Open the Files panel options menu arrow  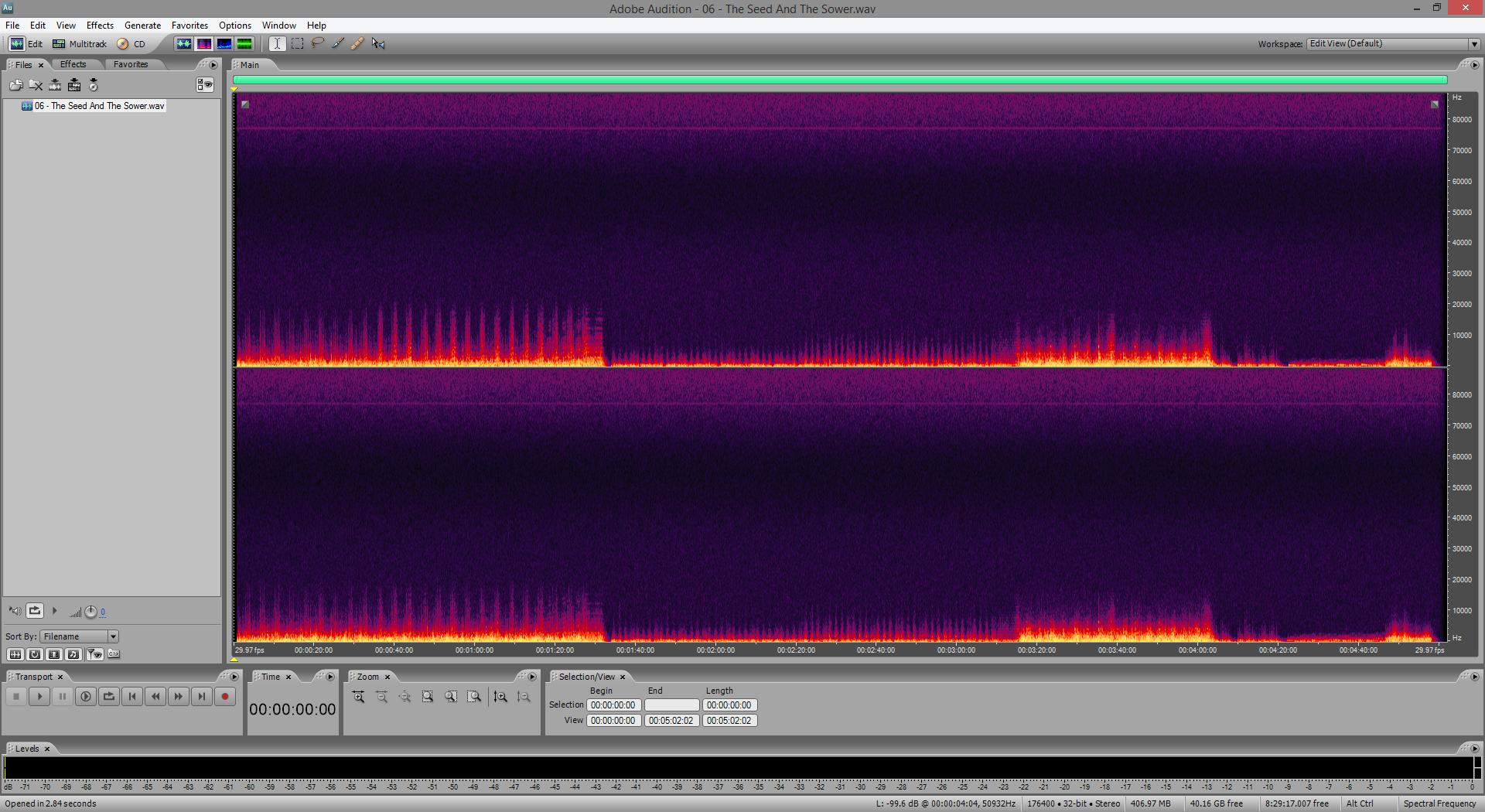(x=214, y=65)
